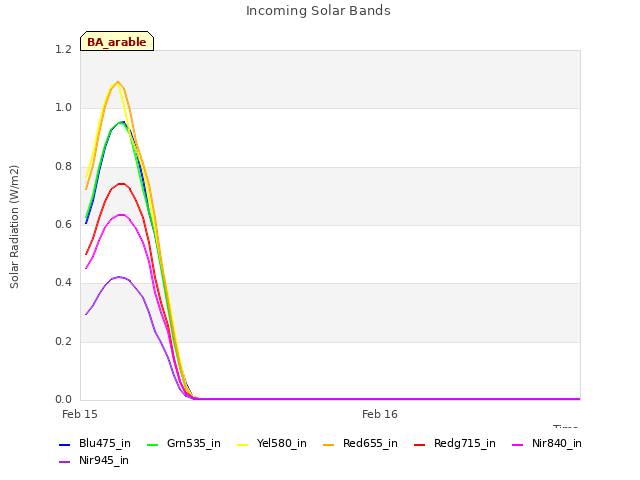
Task: Click the Feb 15 x-axis label
Action: [80, 414]
